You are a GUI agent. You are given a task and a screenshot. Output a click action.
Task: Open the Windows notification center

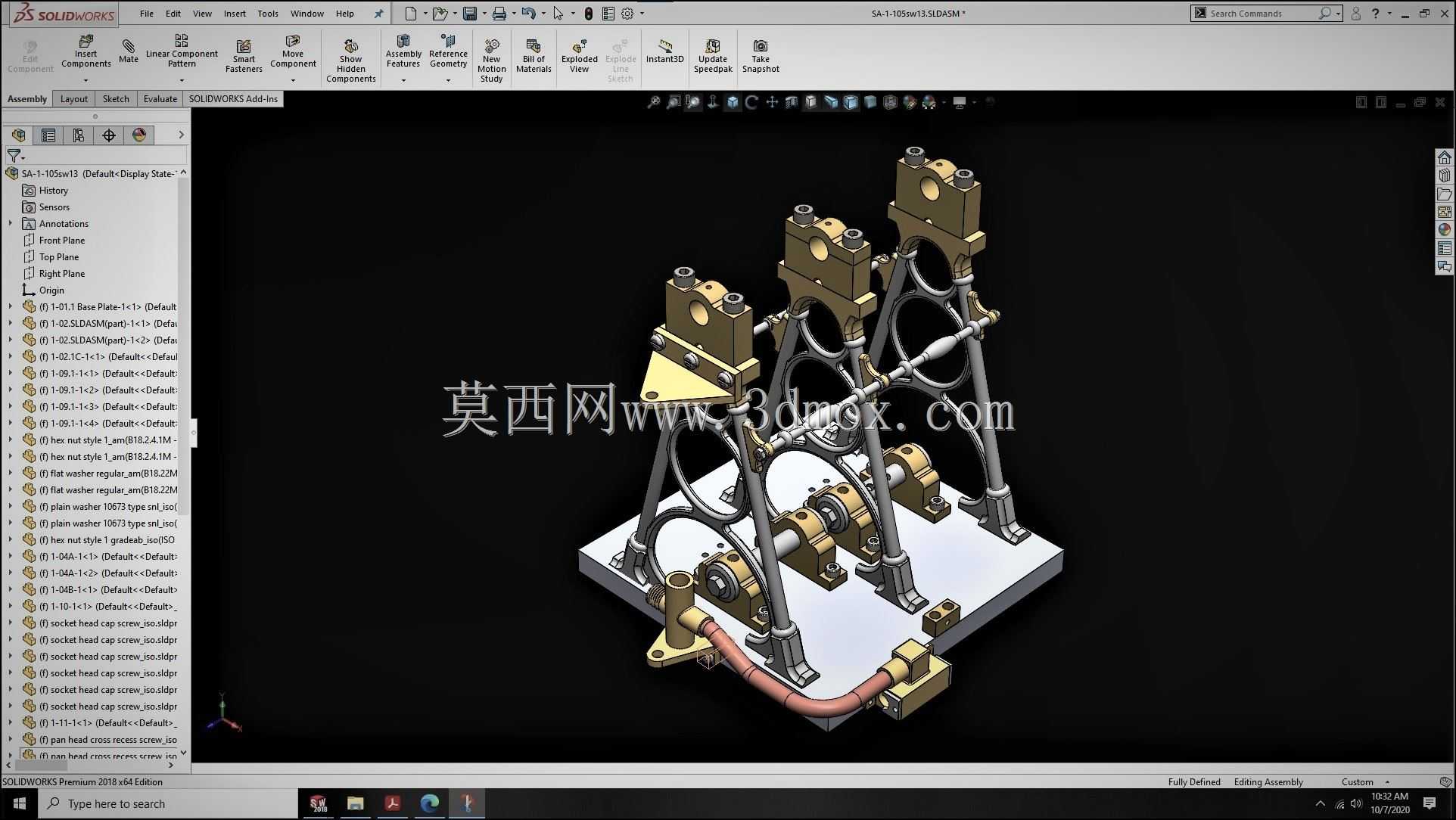1430,803
